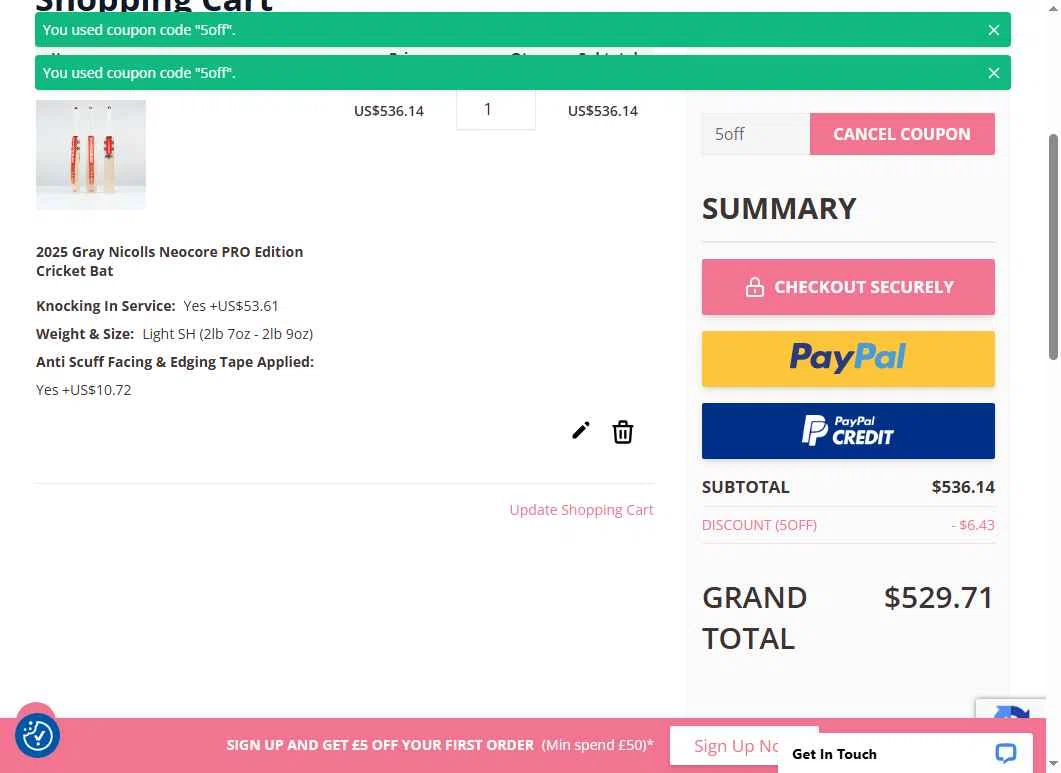
Task: Click the Knocking In Service option text
Action: pos(157,306)
